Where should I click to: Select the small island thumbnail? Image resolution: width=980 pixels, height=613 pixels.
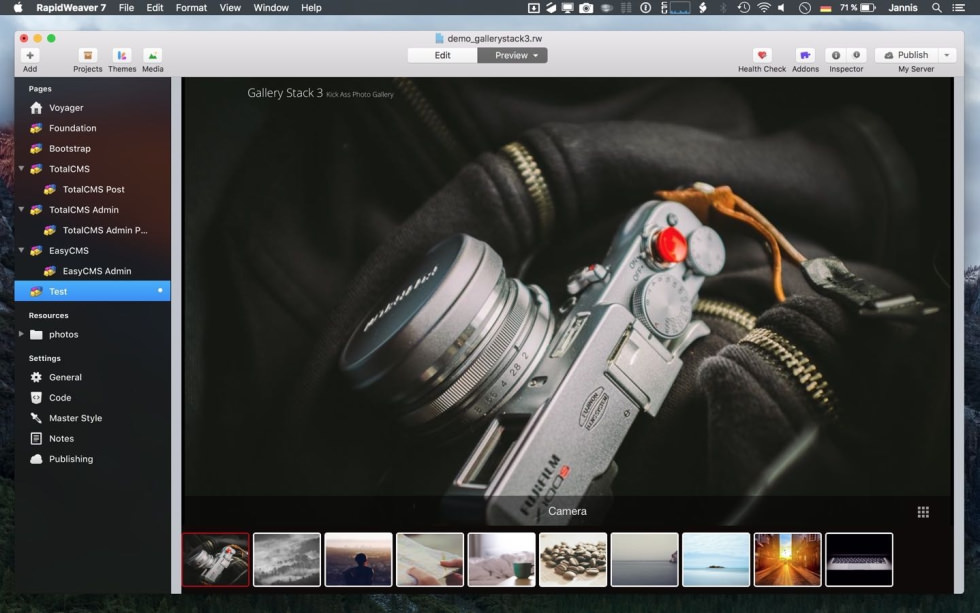pos(716,559)
